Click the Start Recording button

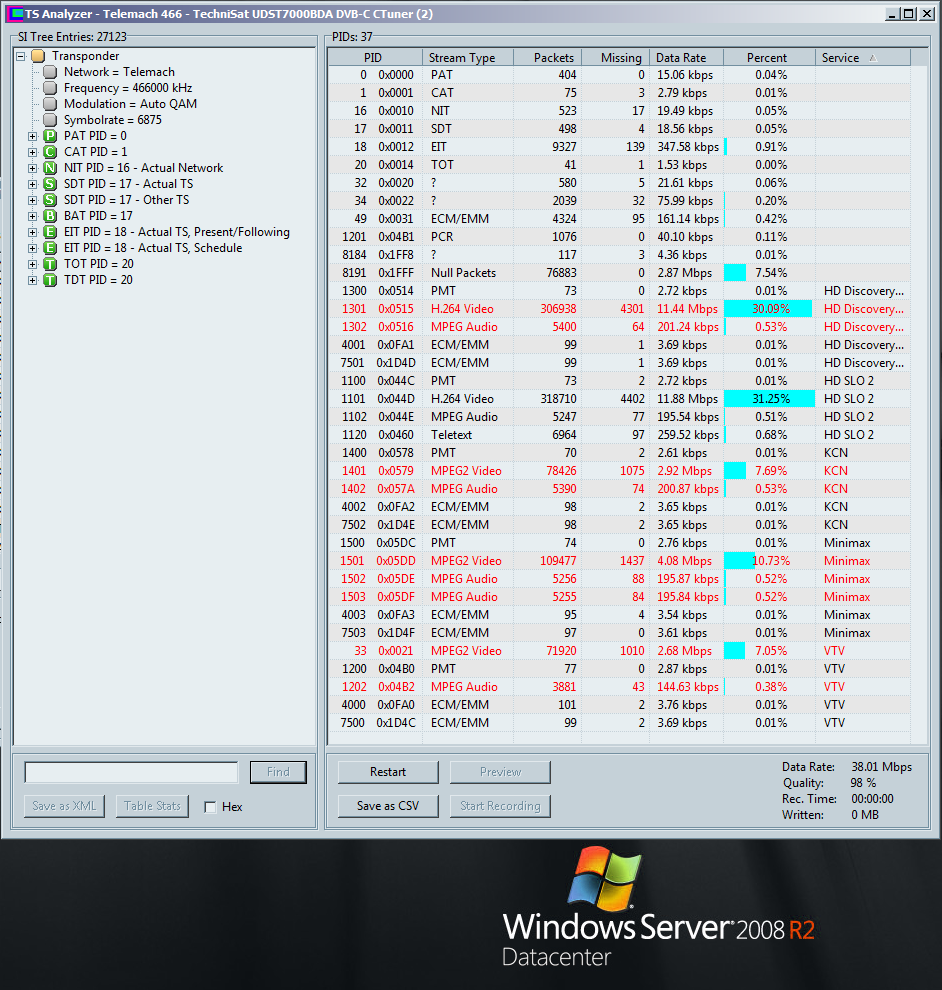point(500,806)
